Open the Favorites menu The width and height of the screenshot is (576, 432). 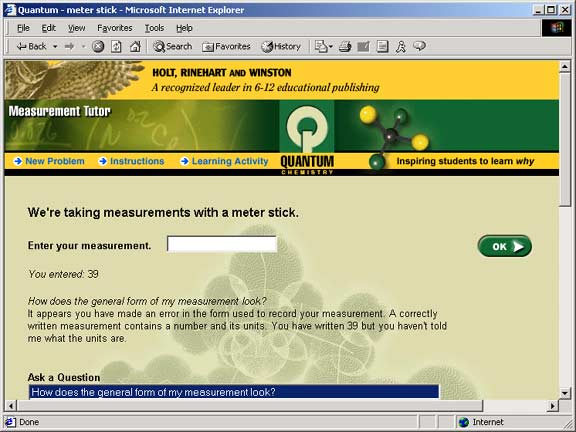[x=115, y=28]
